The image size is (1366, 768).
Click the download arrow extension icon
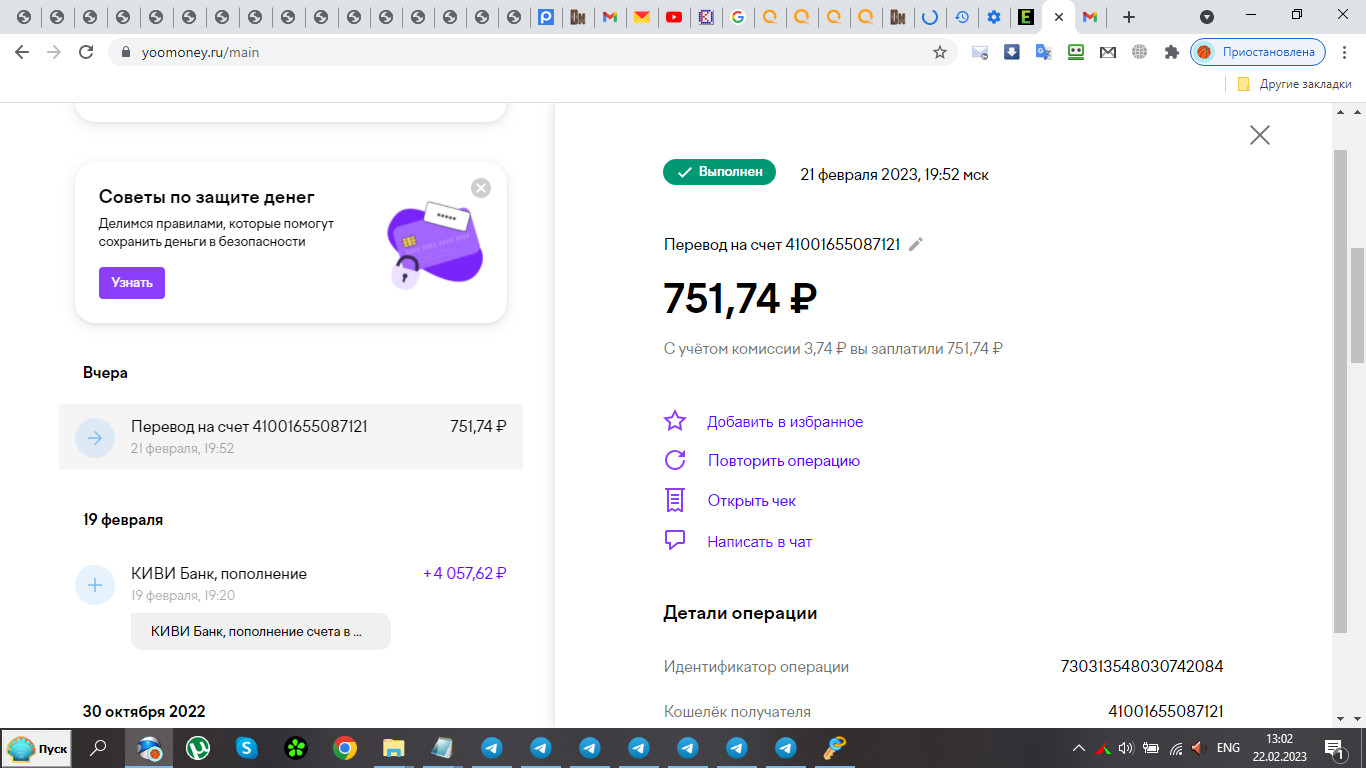(x=1012, y=52)
